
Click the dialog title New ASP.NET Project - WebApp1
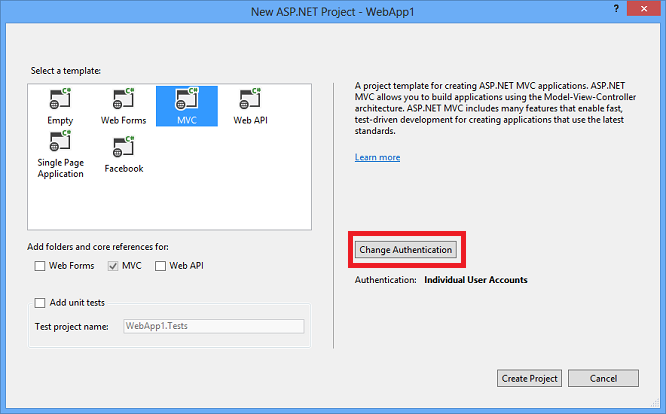[x=332, y=12]
